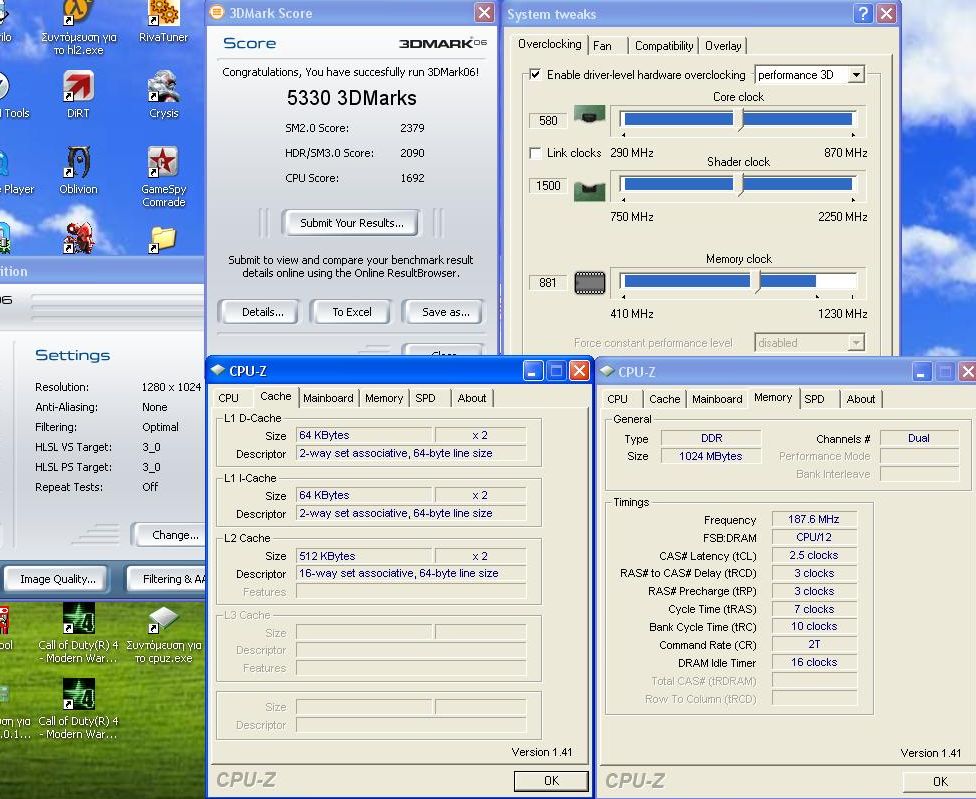Image resolution: width=976 pixels, height=799 pixels.
Task: Open the Crysis desktop shortcut
Action: coord(164,95)
